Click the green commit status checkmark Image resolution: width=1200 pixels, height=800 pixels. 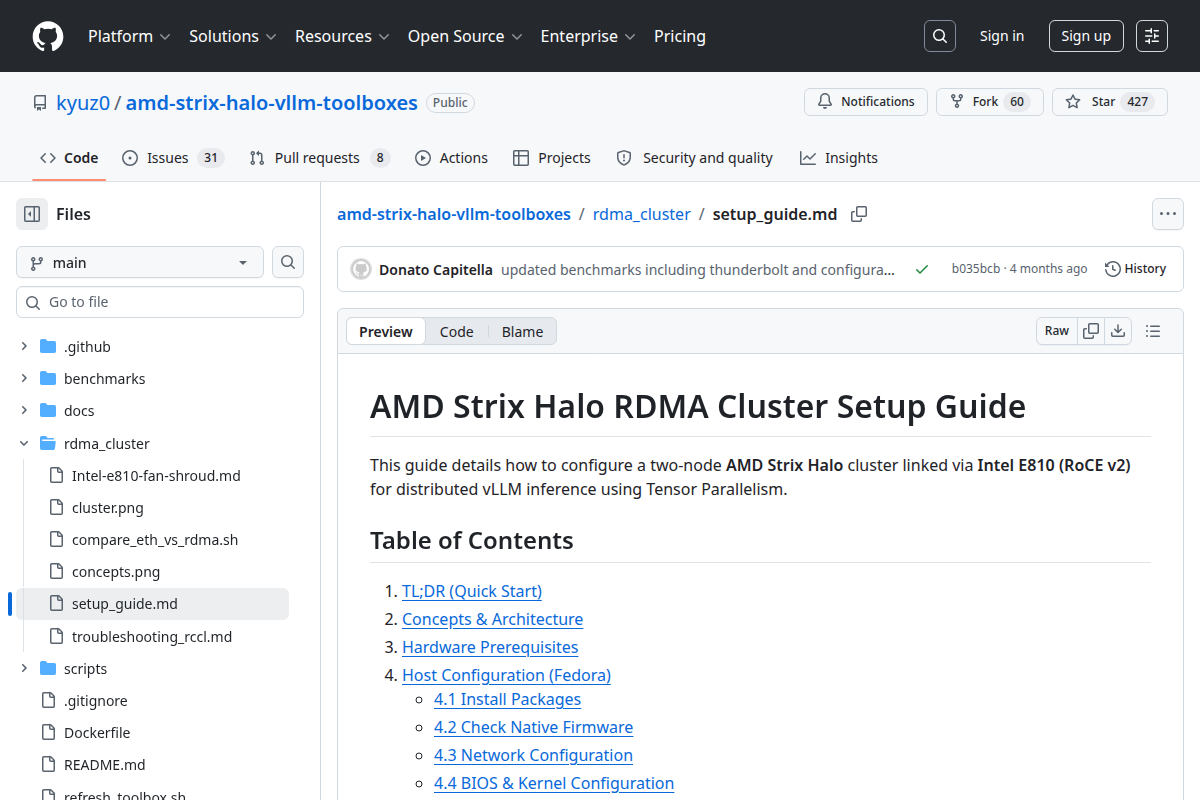pyautogui.click(x=922, y=269)
